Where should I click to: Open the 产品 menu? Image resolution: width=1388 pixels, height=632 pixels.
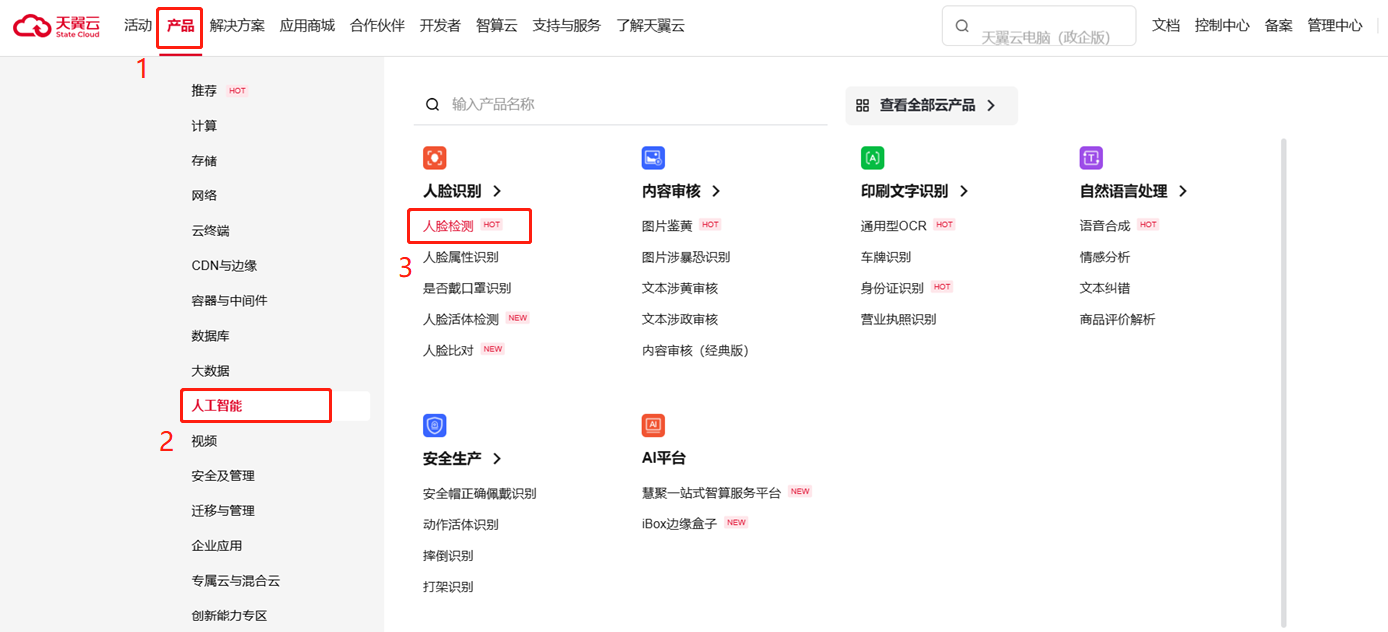[181, 25]
